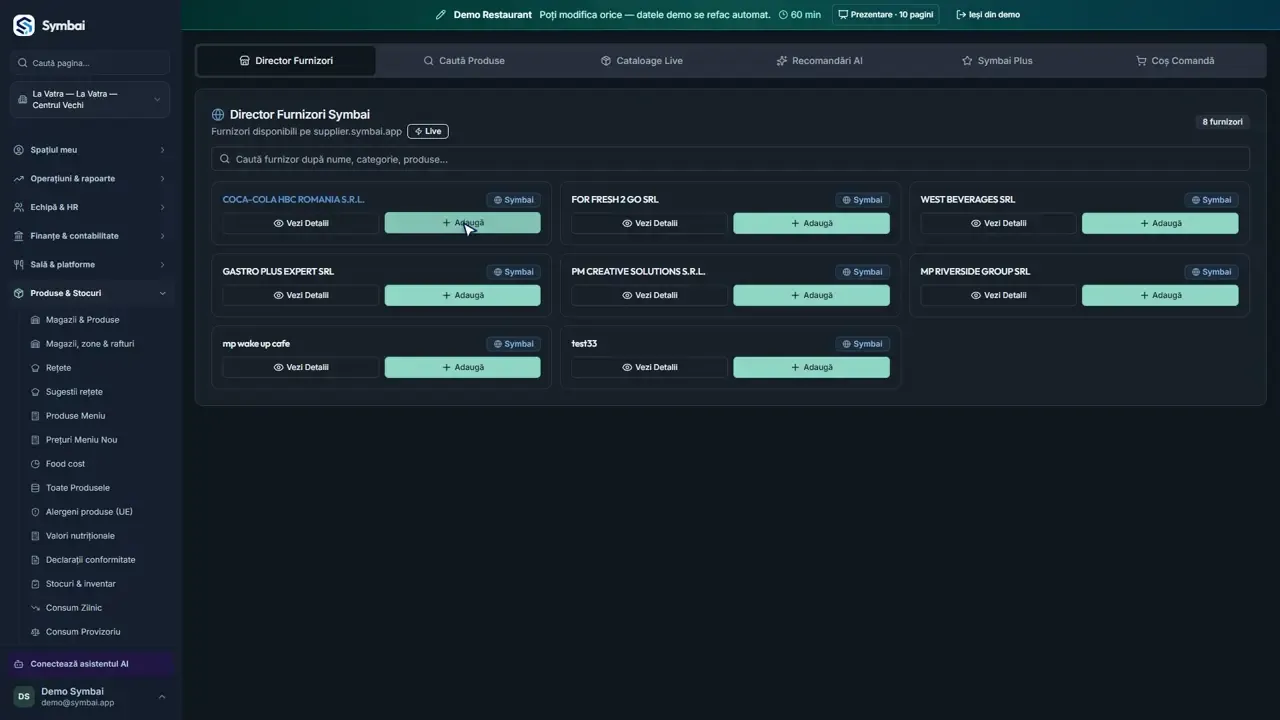
Task: Go to the Coș Comandă tab
Action: pos(1175,61)
